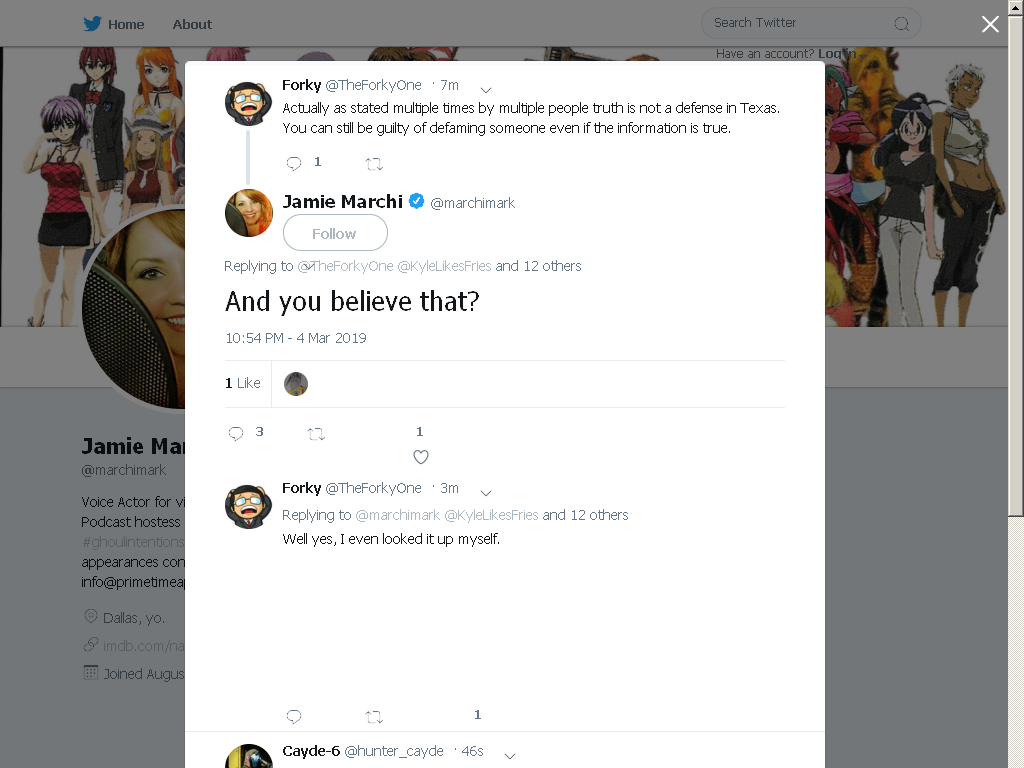Expand options chevron on Forky's 3m tweet
The image size is (1024, 768).
[x=486, y=493]
